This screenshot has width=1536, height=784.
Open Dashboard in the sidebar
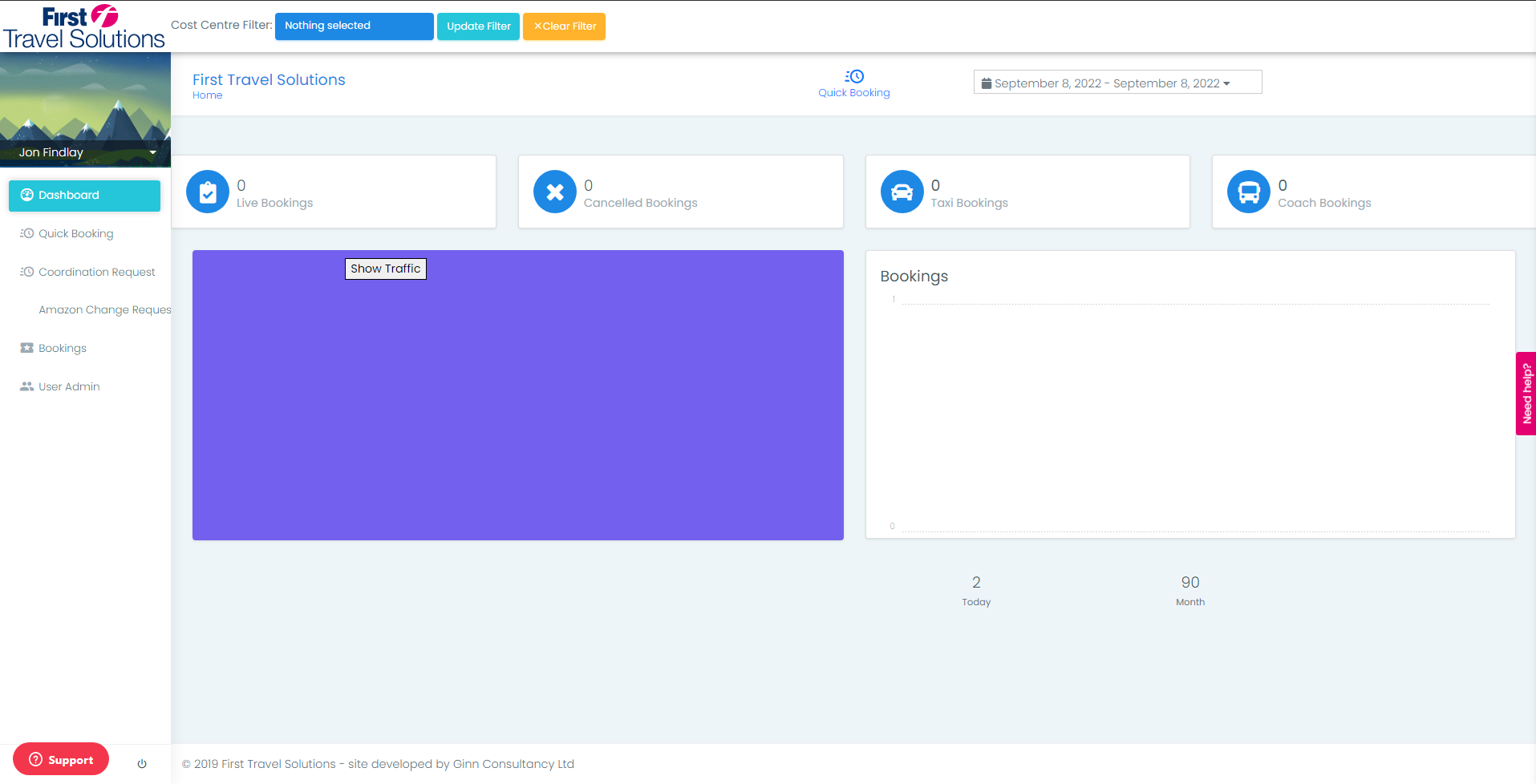[84, 196]
